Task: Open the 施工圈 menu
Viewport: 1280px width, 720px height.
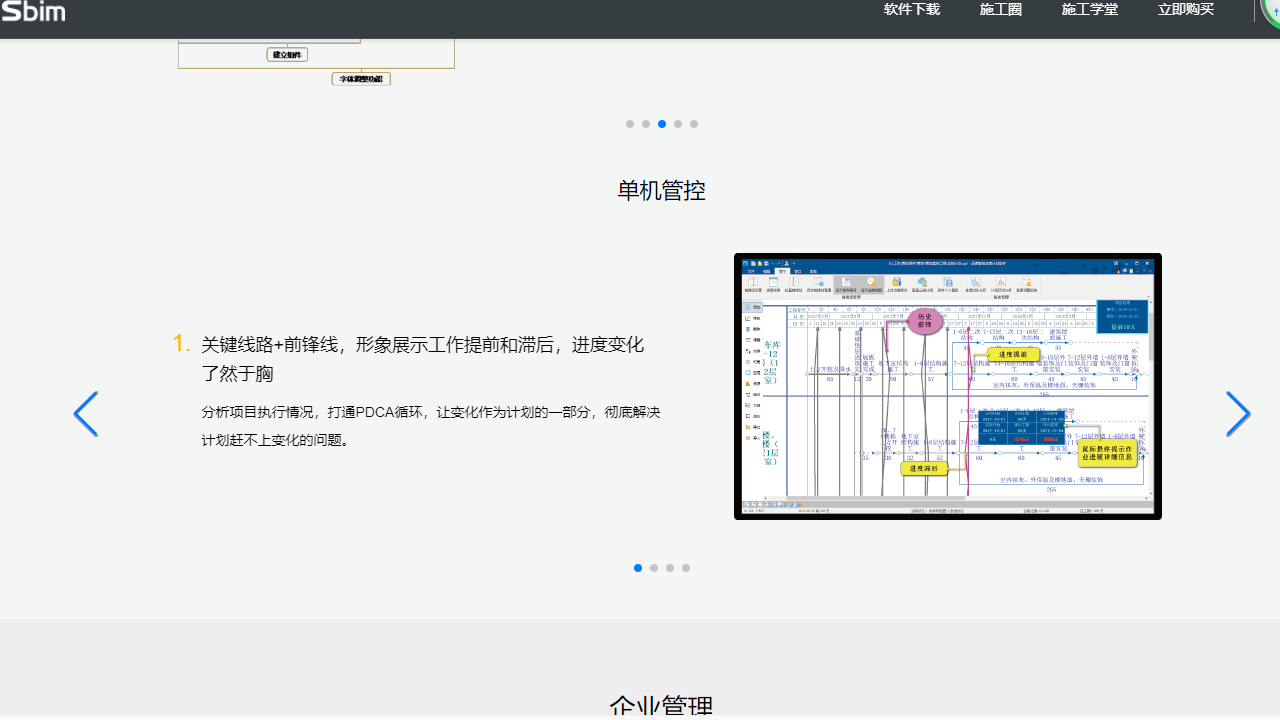Action: [1000, 9]
